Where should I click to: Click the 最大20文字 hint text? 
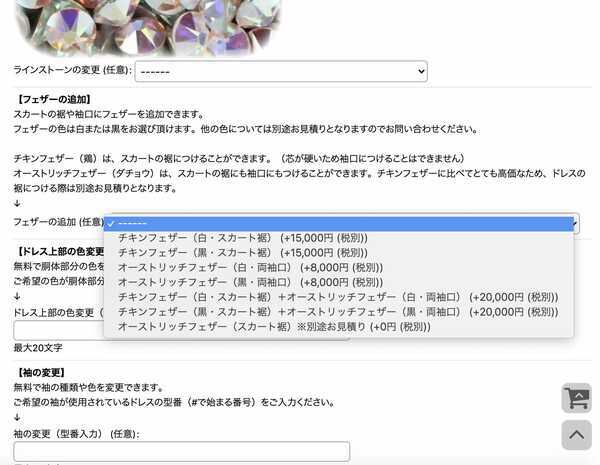tap(38, 348)
